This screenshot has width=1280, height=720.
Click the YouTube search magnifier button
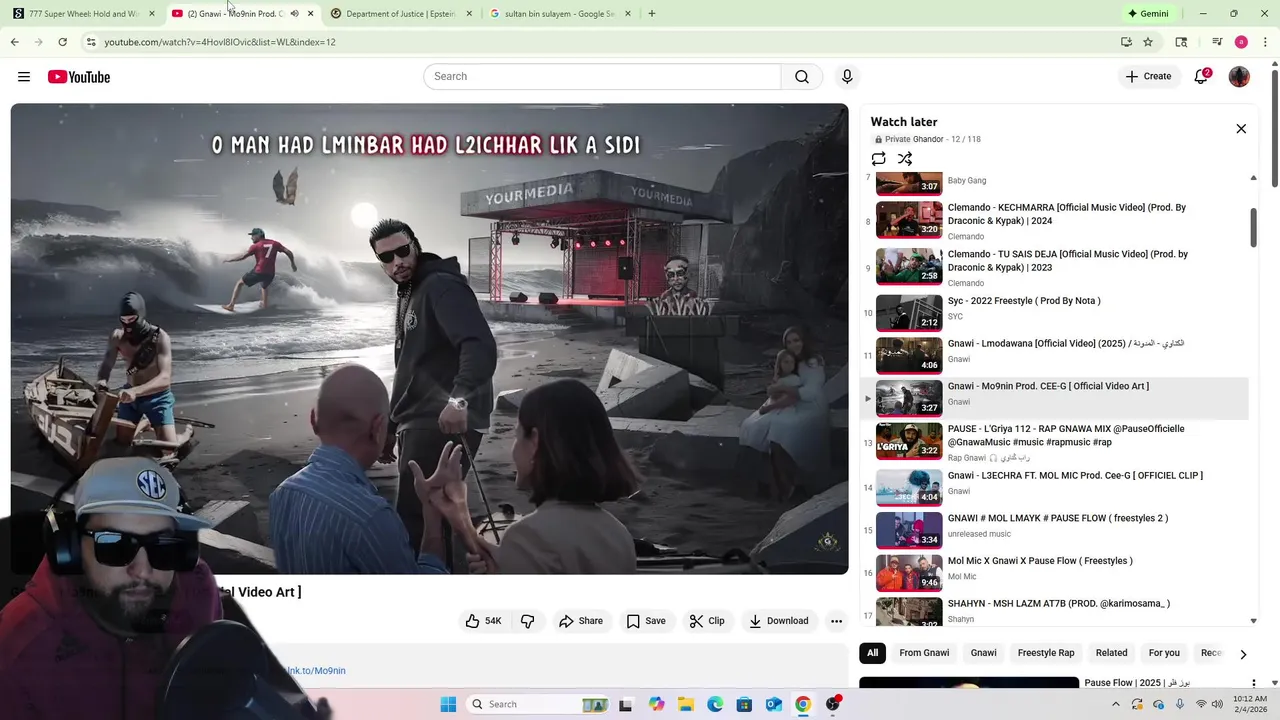(802, 77)
